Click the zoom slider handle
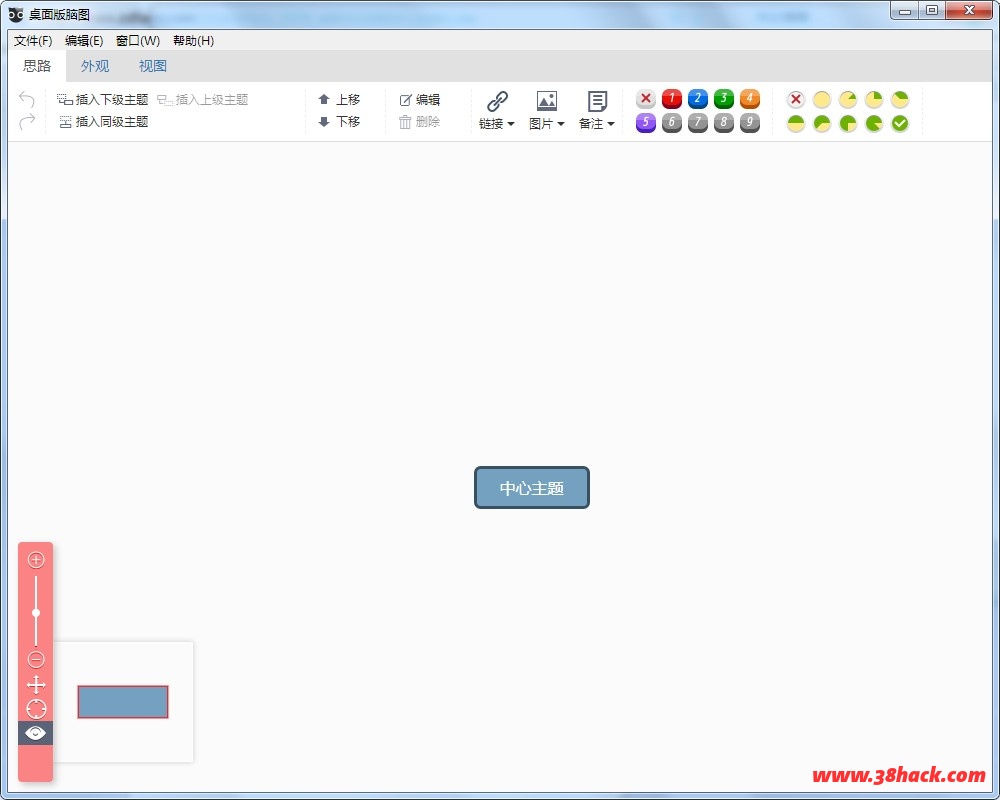Image resolution: width=1000 pixels, height=800 pixels. (36, 612)
